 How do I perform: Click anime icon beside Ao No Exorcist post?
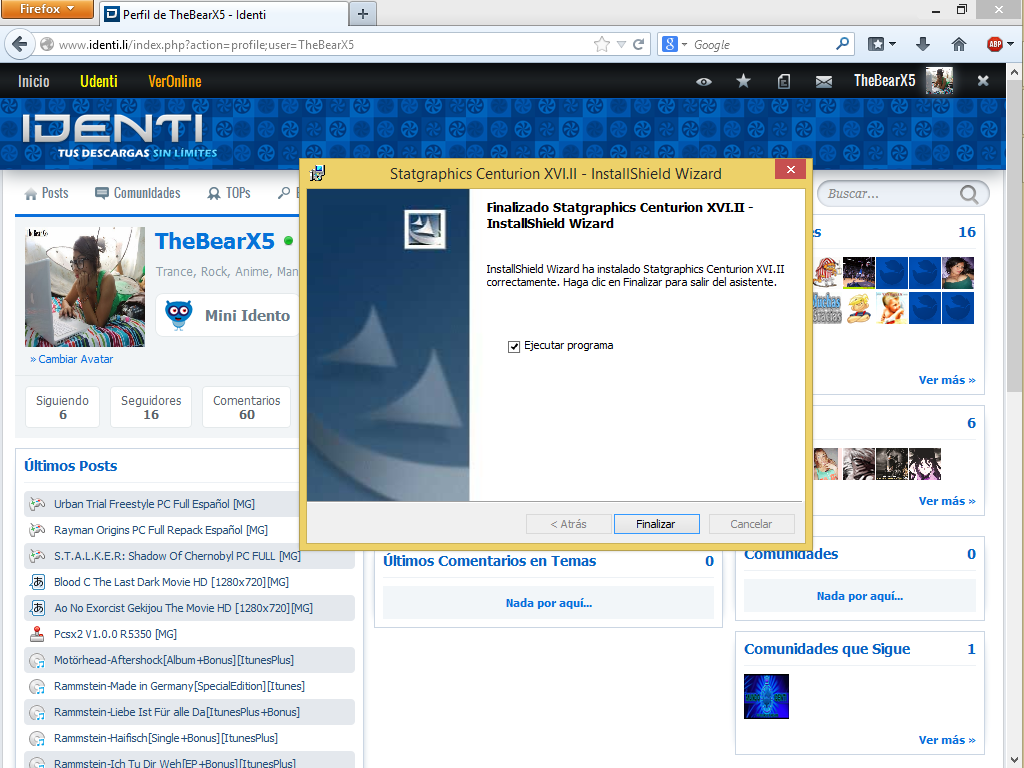point(37,607)
